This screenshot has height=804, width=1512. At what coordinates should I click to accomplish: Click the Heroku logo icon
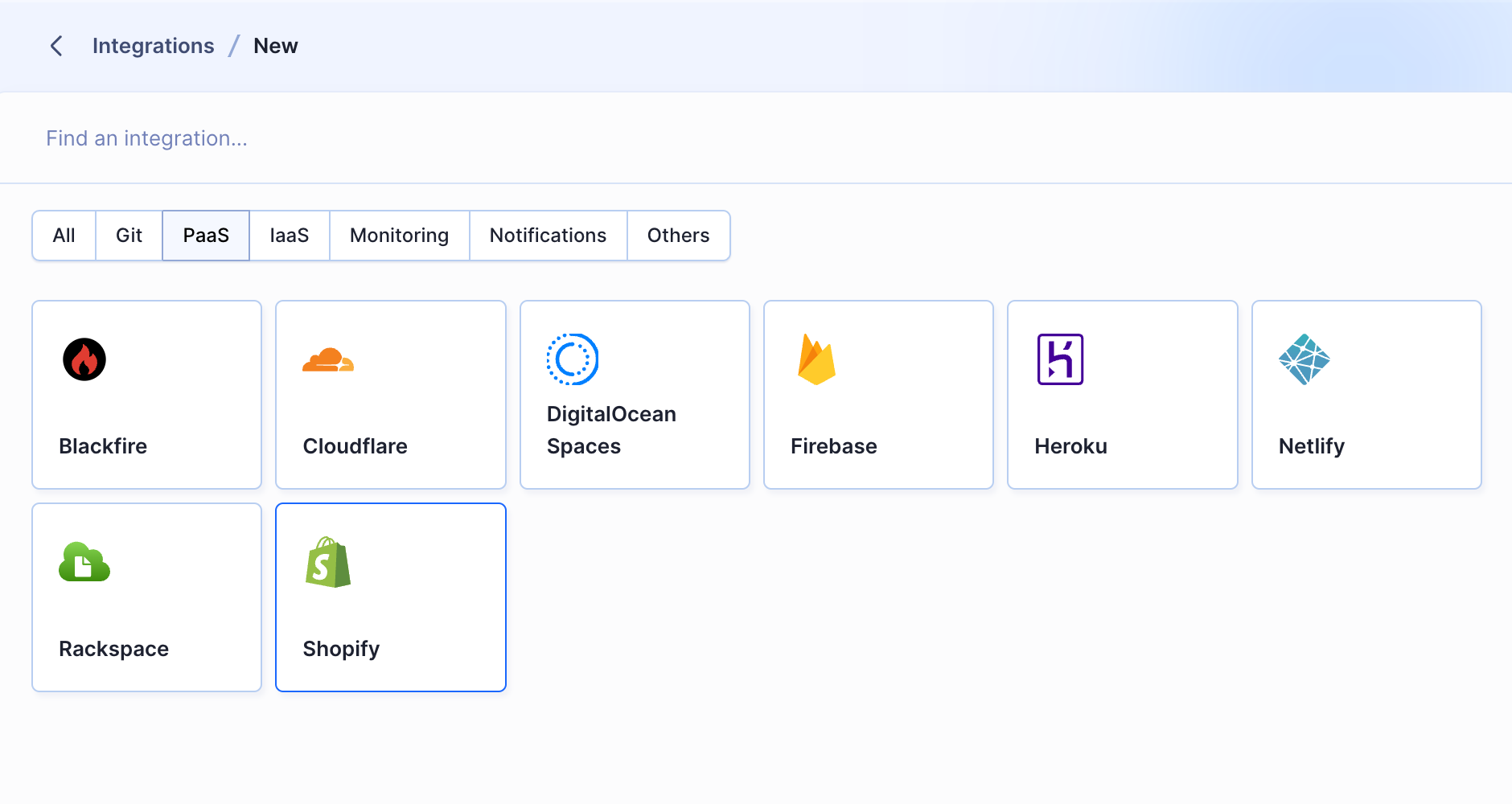[1060, 359]
